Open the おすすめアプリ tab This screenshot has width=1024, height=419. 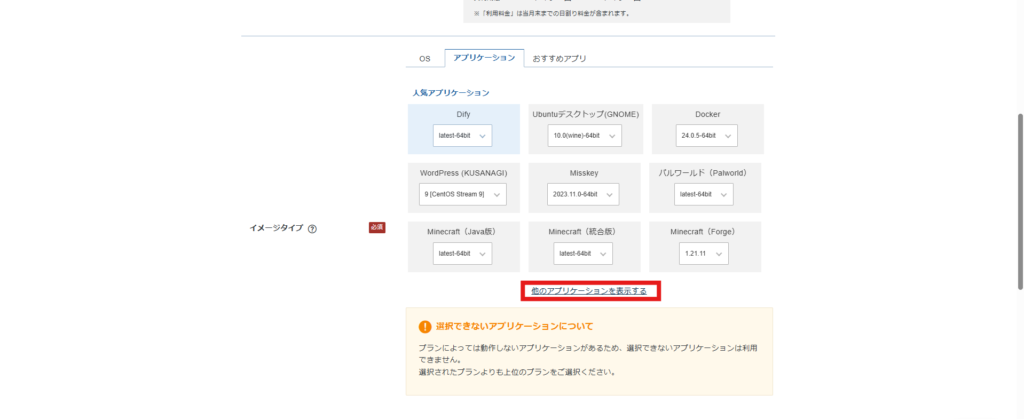point(559,59)
